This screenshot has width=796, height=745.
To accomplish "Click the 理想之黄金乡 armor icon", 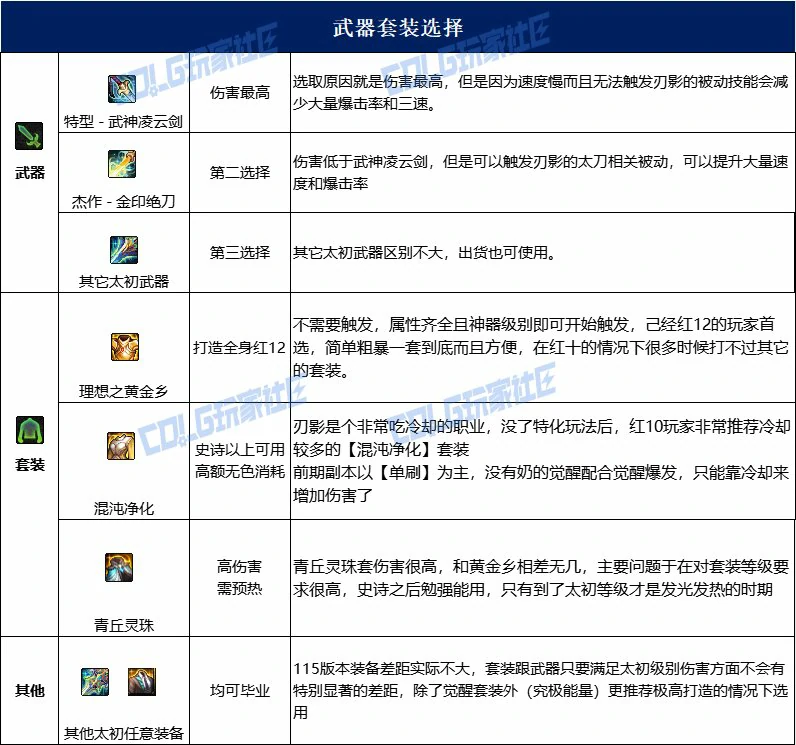I will pos(125,347).
